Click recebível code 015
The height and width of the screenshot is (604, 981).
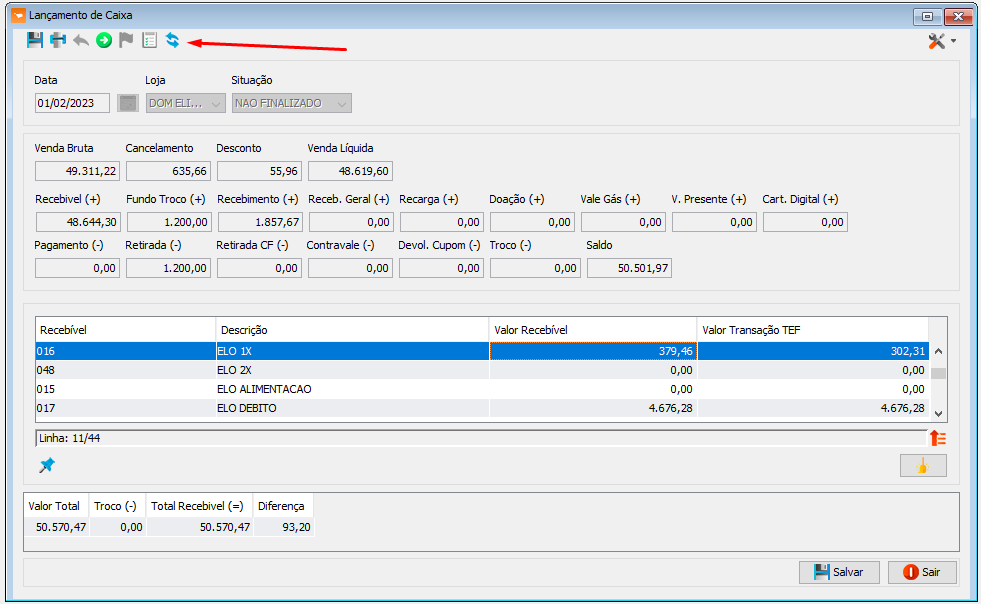point(46,389)
